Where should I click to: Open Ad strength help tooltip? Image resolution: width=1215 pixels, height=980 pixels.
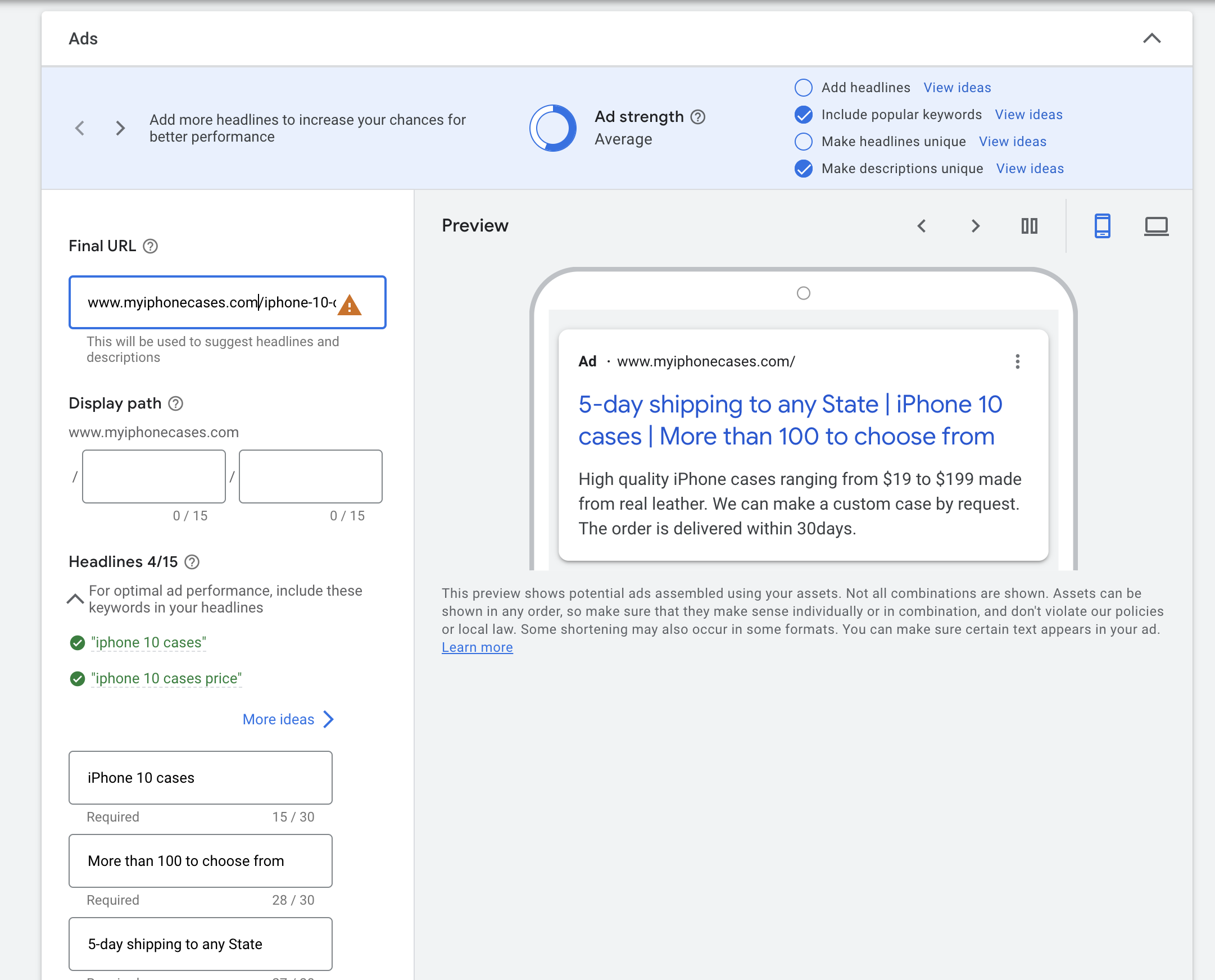(698, 117)
